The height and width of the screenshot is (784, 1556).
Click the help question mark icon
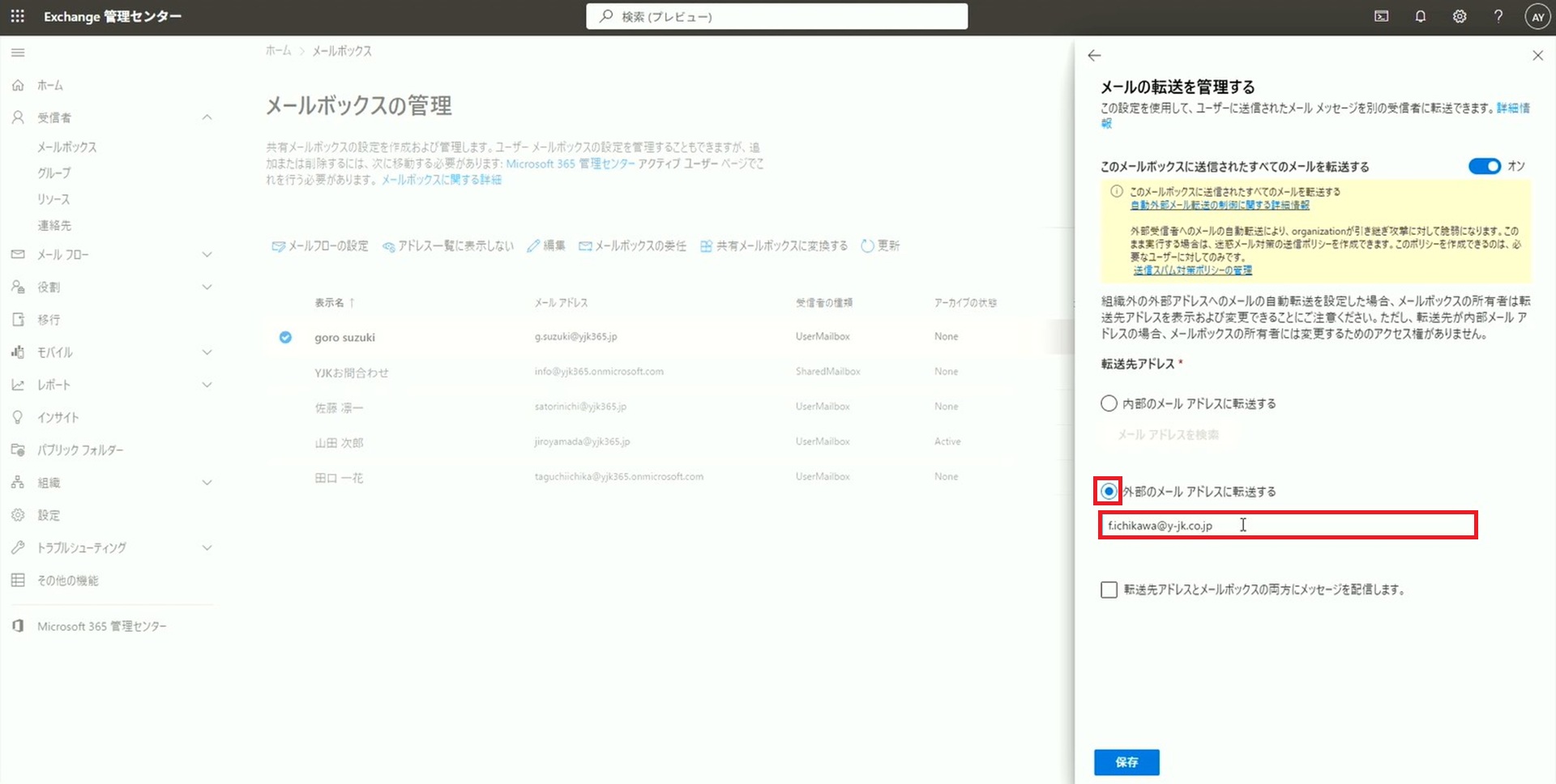(1498, 16)
